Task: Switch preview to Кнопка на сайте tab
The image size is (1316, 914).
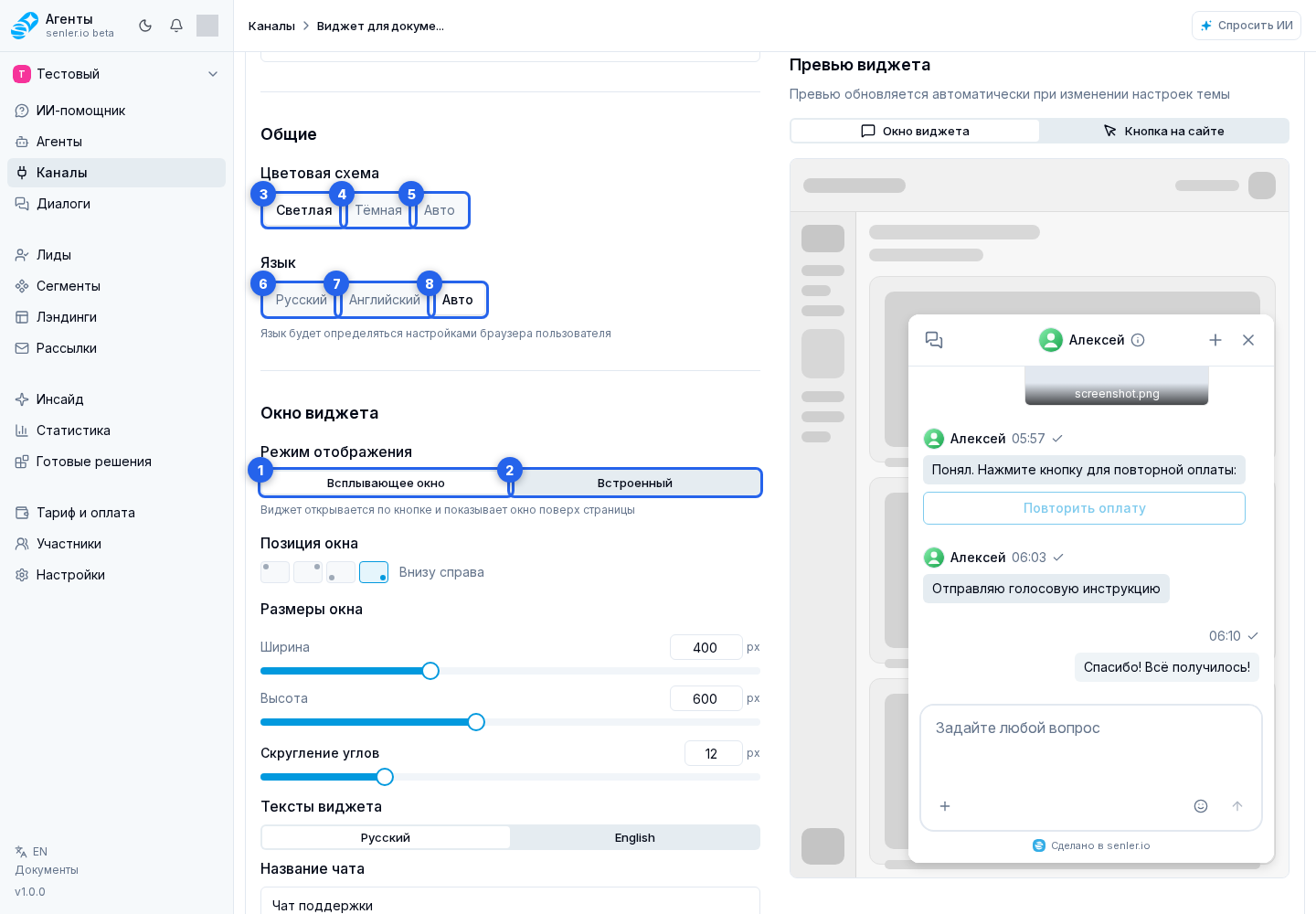Action: tap(1163, 131)
